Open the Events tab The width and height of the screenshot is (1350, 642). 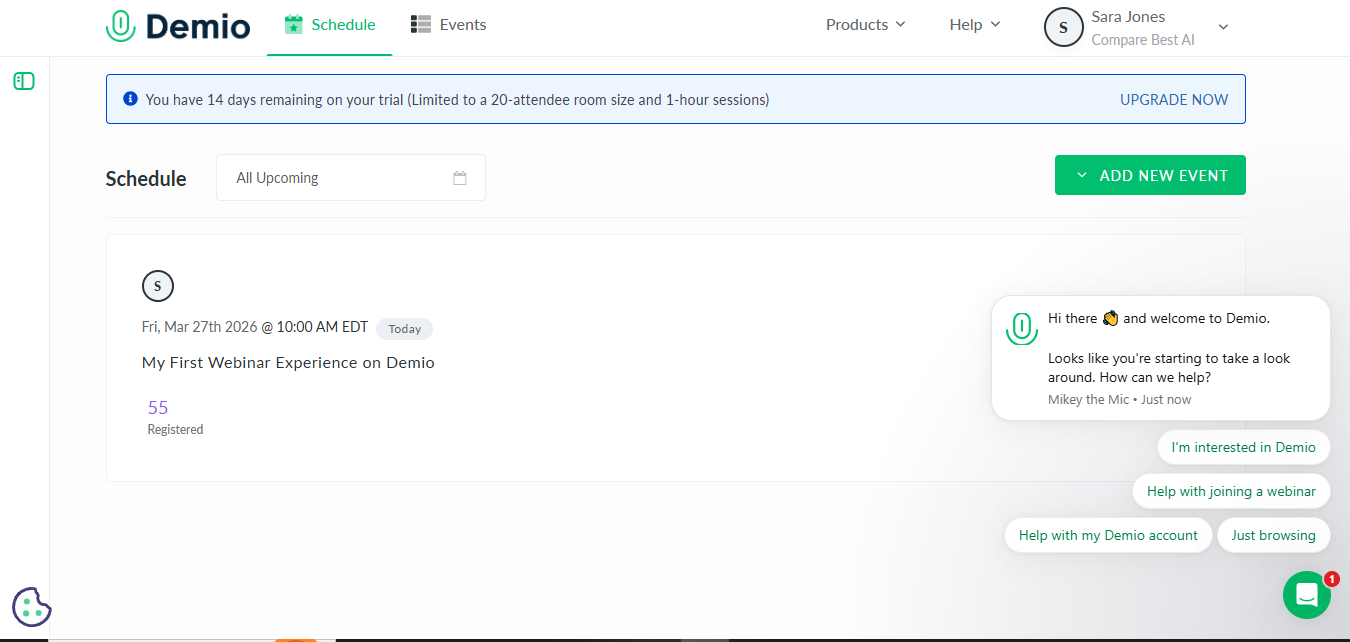(x=449, y=25)
